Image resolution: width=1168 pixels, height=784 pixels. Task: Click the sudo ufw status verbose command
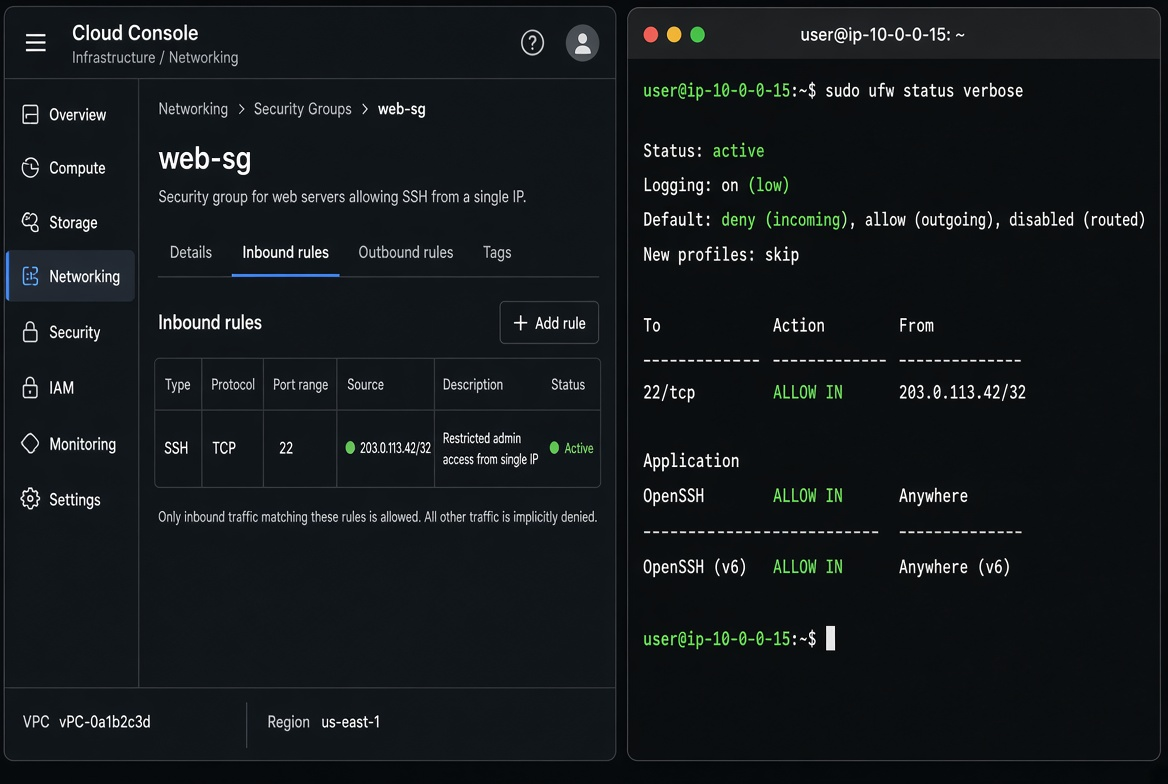924,91
